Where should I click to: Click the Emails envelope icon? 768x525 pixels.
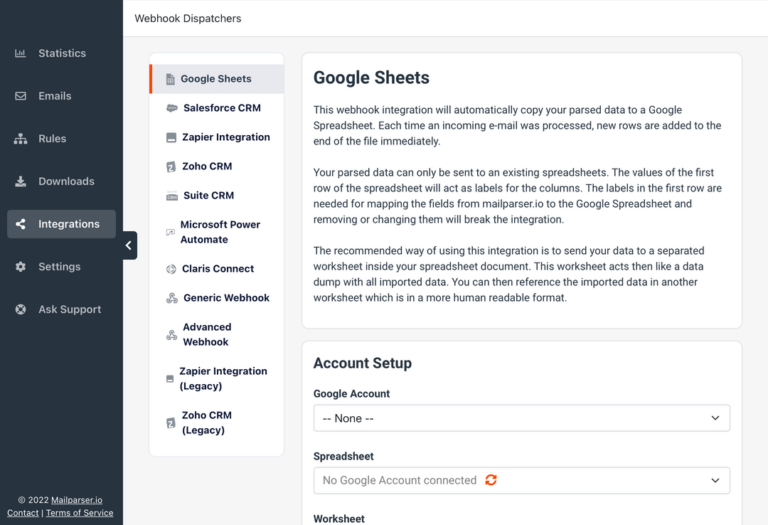20,95
